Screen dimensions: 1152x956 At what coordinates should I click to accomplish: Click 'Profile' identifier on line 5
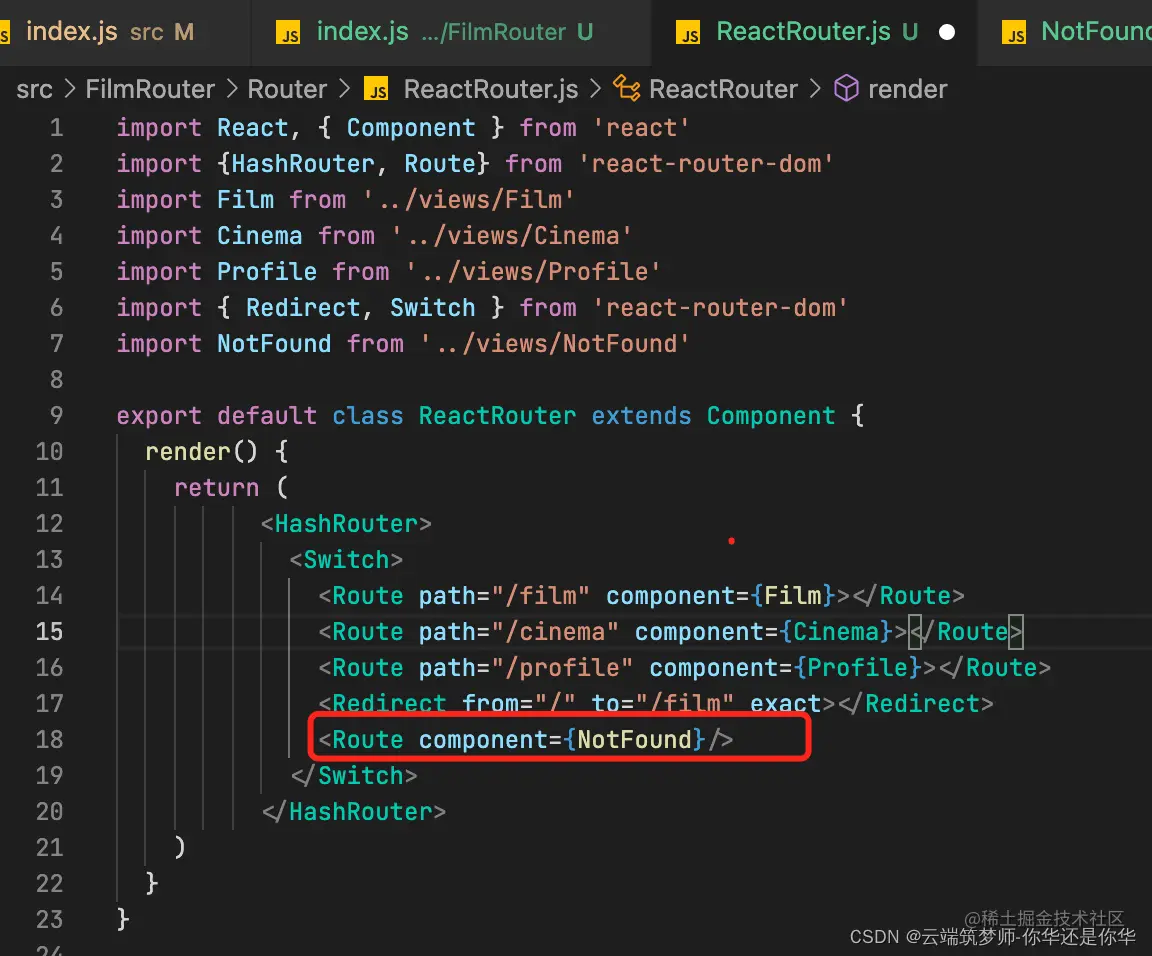pyautogui.click(x=267, y=272)
